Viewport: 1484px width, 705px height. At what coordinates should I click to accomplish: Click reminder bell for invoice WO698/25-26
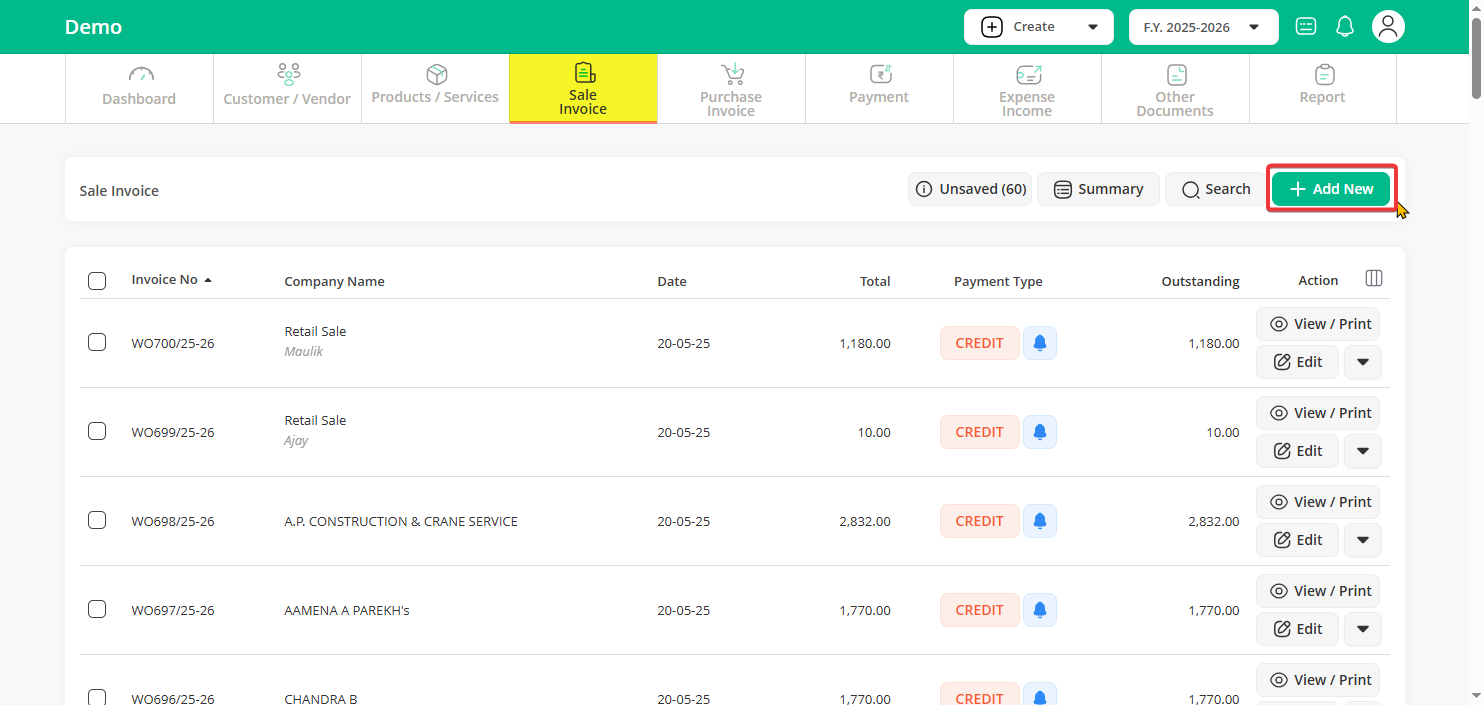click(1040, 521)
